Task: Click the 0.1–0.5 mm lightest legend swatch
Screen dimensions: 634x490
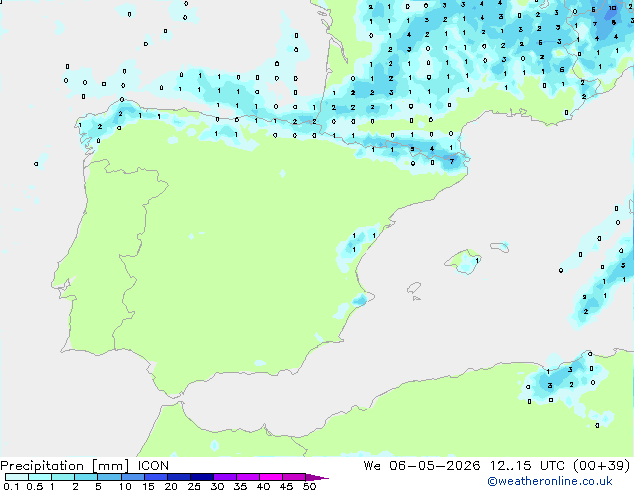Action: pos(17,477)
